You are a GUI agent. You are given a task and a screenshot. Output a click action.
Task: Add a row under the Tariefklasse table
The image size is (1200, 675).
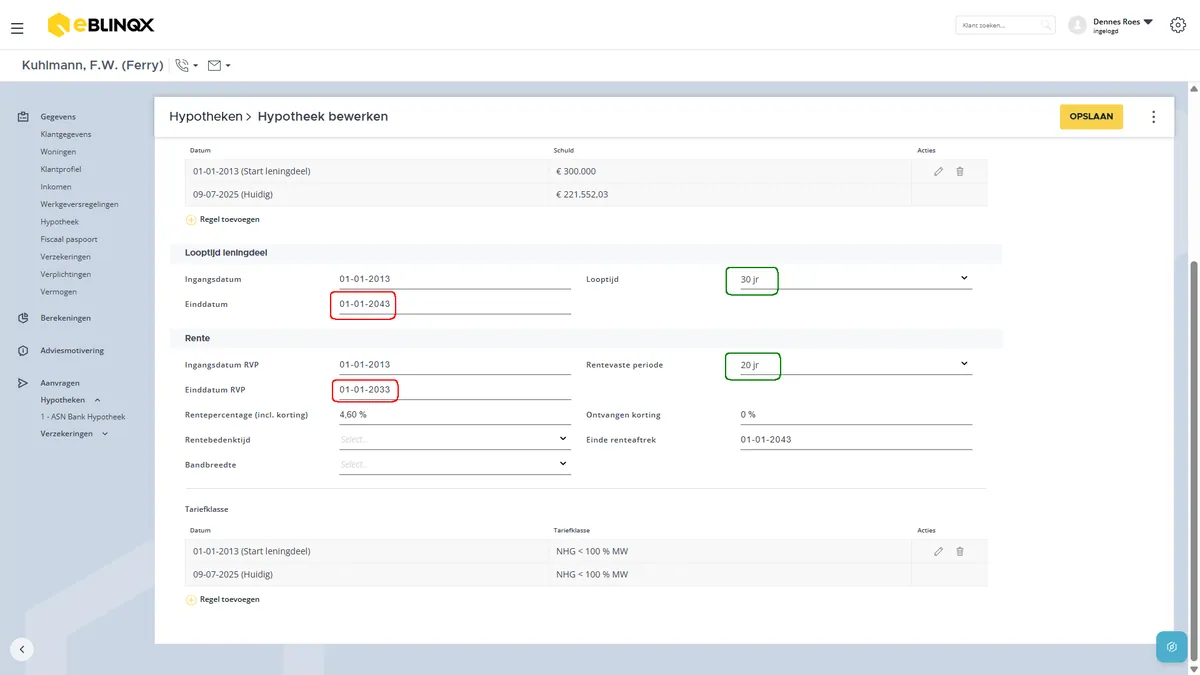click(223, 599)
